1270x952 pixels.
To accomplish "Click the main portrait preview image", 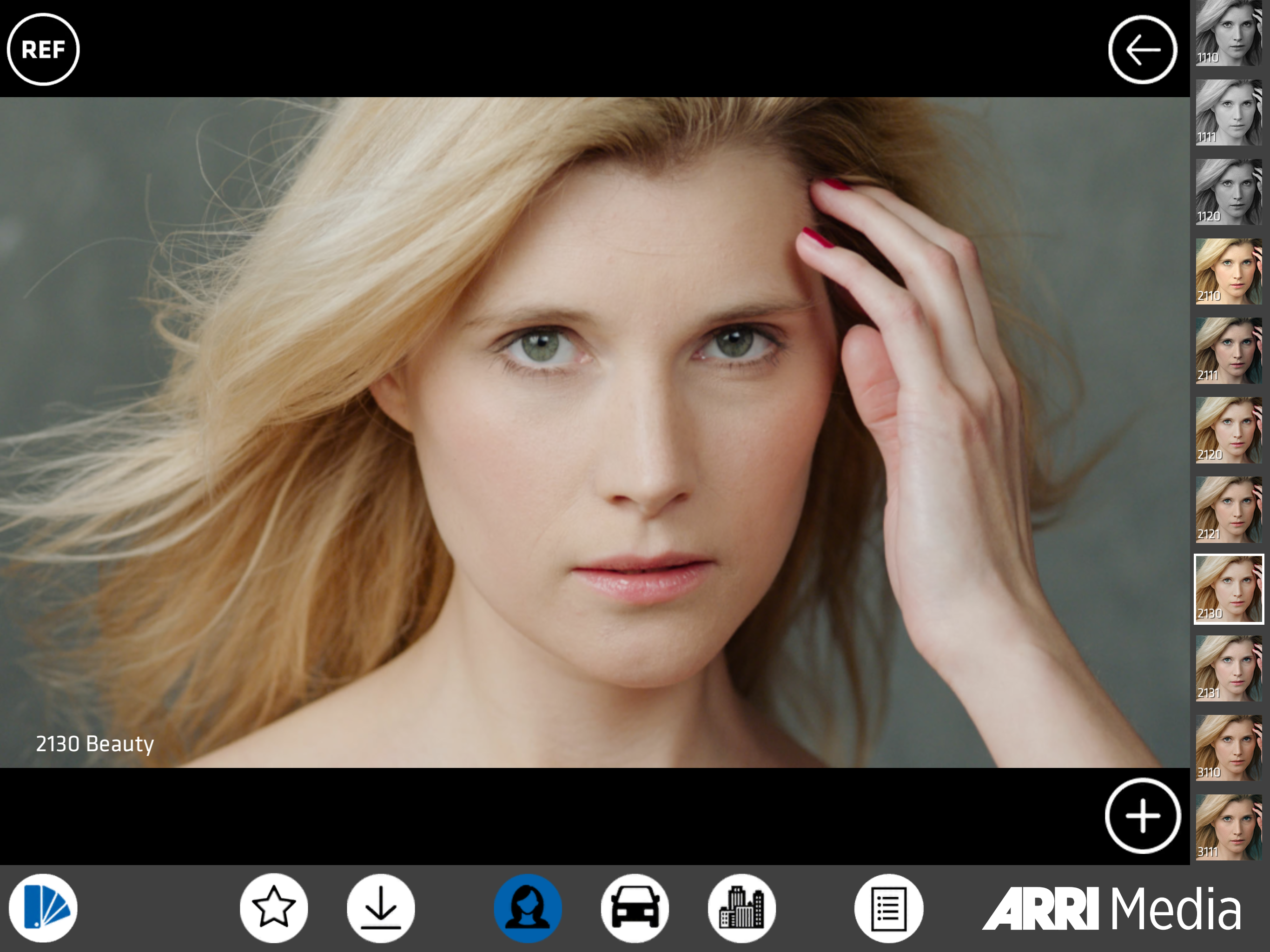I will 595,432.
